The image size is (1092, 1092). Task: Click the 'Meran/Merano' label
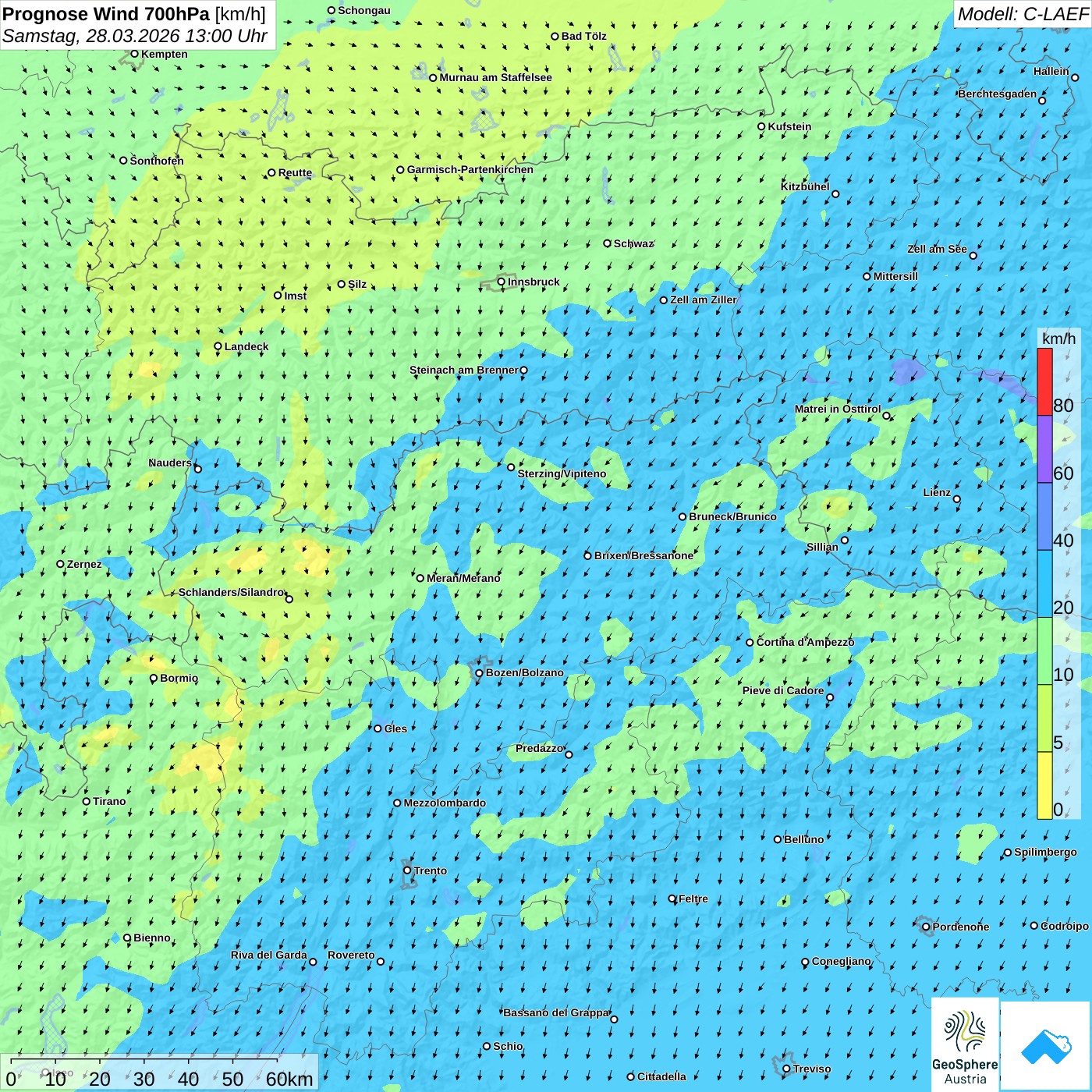tap(464, 578)
